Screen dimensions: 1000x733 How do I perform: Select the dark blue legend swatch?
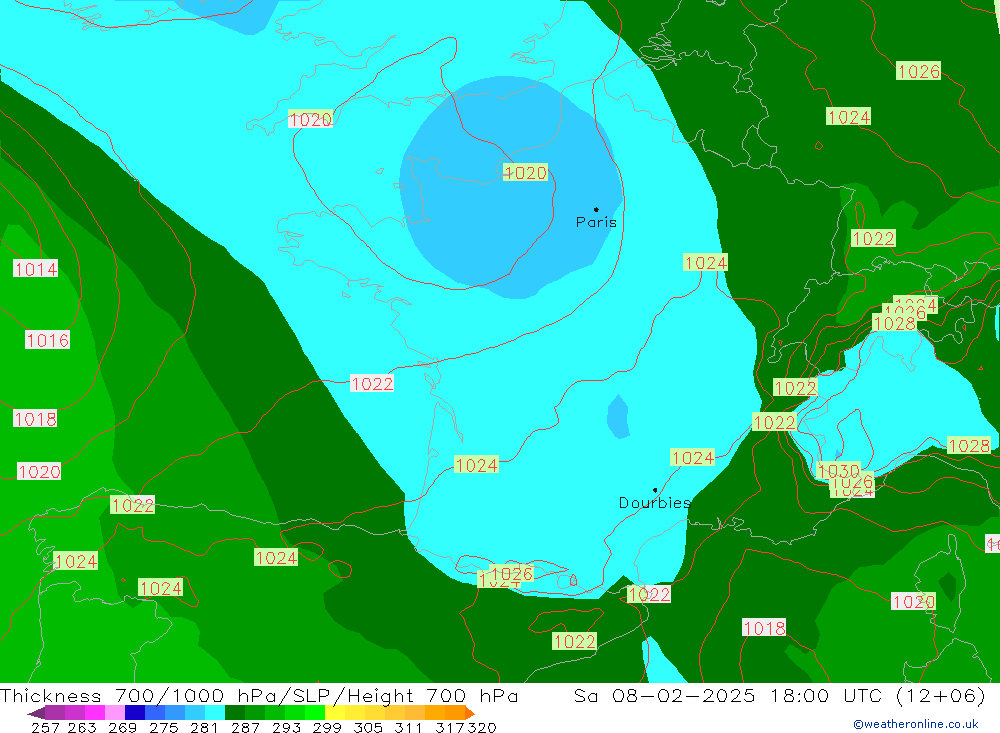[135, 713]
